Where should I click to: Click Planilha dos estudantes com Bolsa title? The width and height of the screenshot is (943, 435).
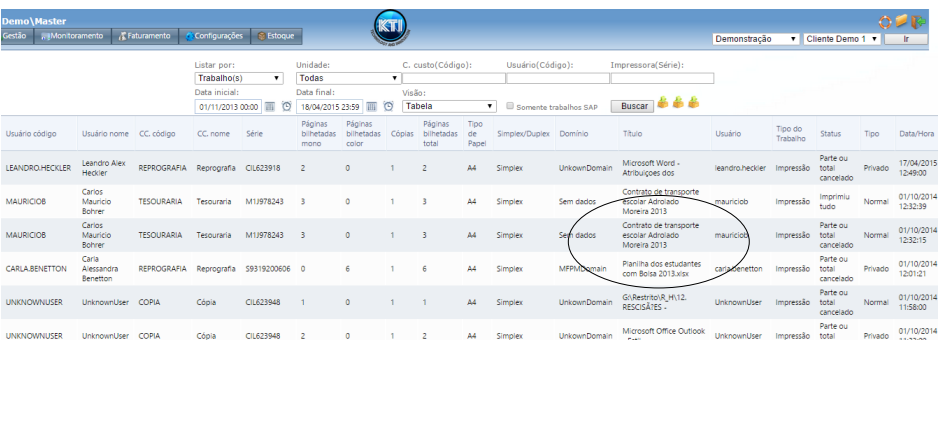[662, 269]
